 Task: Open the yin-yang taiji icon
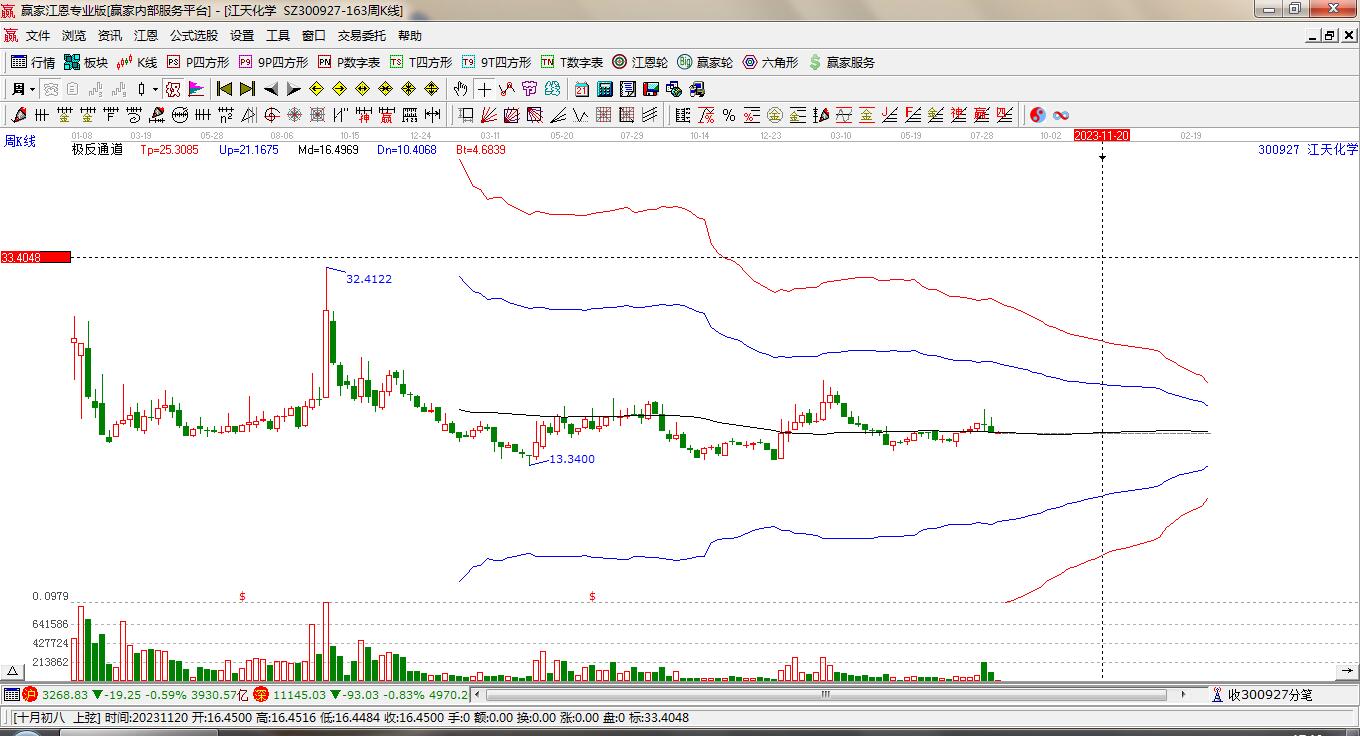1038,115
